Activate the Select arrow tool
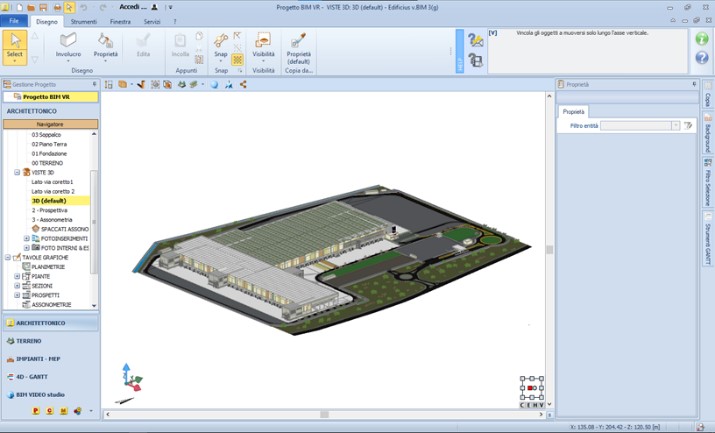The height and width of the screenshot is (433, 715). tap(15, 45)
